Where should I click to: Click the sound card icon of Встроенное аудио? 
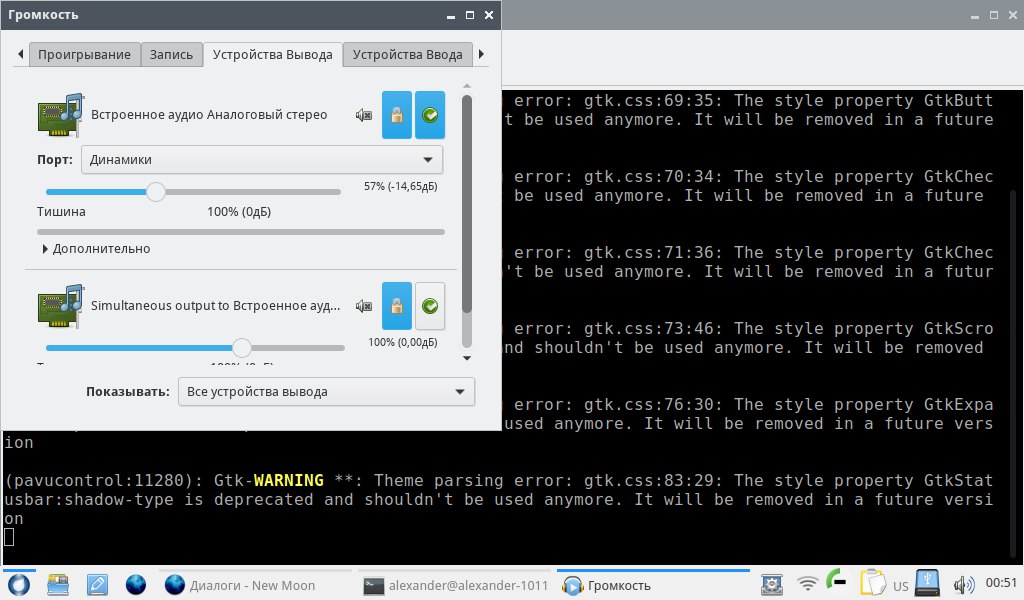[61, 115]
